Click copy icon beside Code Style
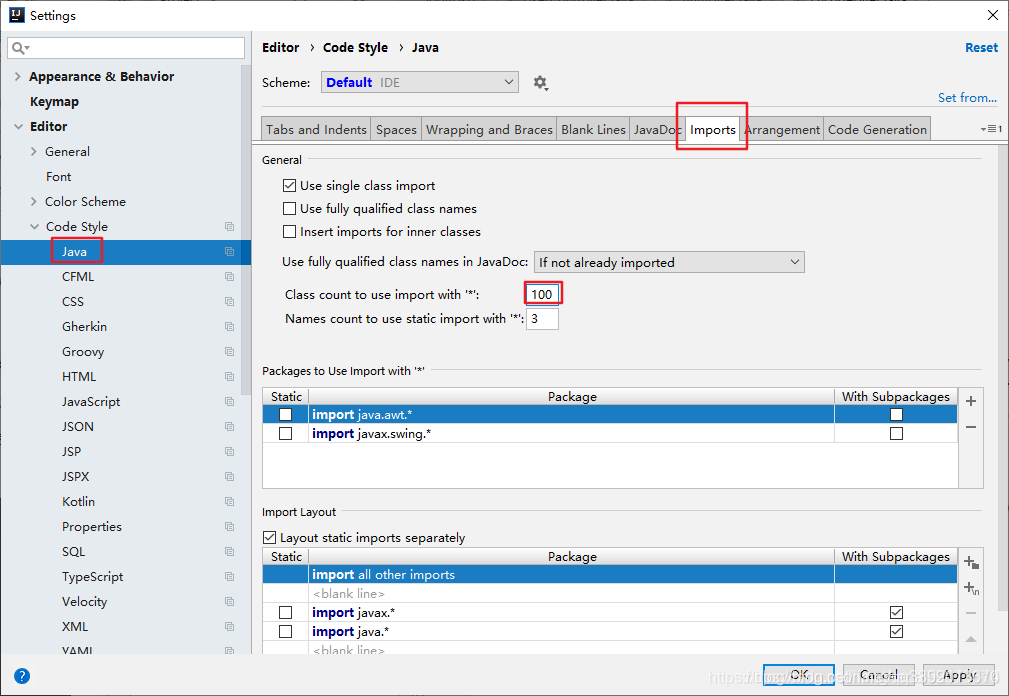Image resolution: width=1009 pixels, height=696 pixels. 229,226
